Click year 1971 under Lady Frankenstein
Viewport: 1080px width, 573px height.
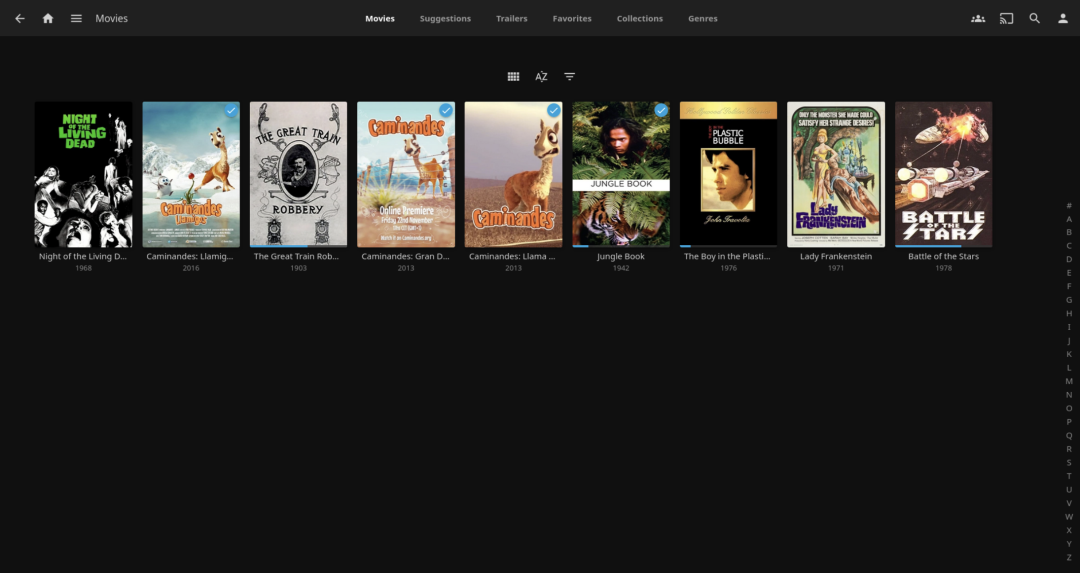pyautogui.click(x=835, y=268)
